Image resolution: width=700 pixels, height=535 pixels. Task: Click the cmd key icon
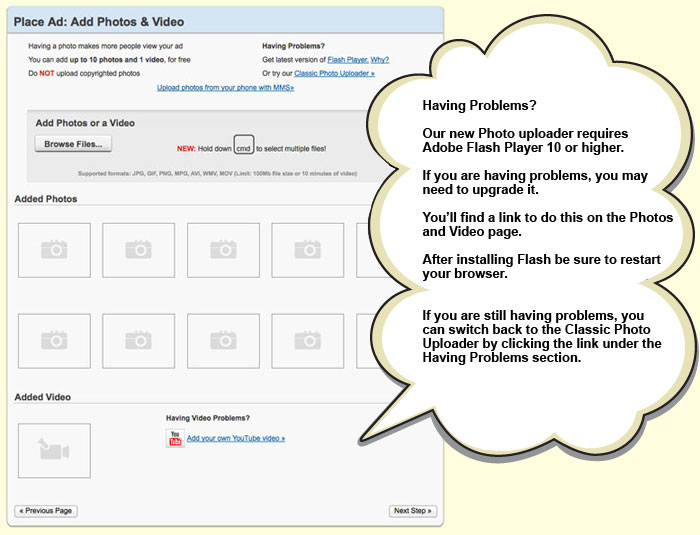click(x=242, y=147)
